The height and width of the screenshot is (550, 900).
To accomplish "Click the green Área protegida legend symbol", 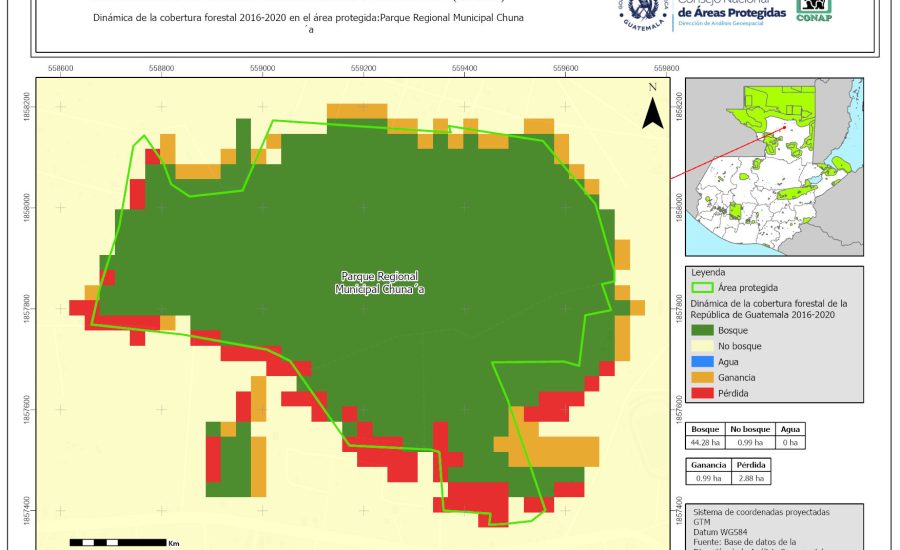I will click(x=701, y=287).
